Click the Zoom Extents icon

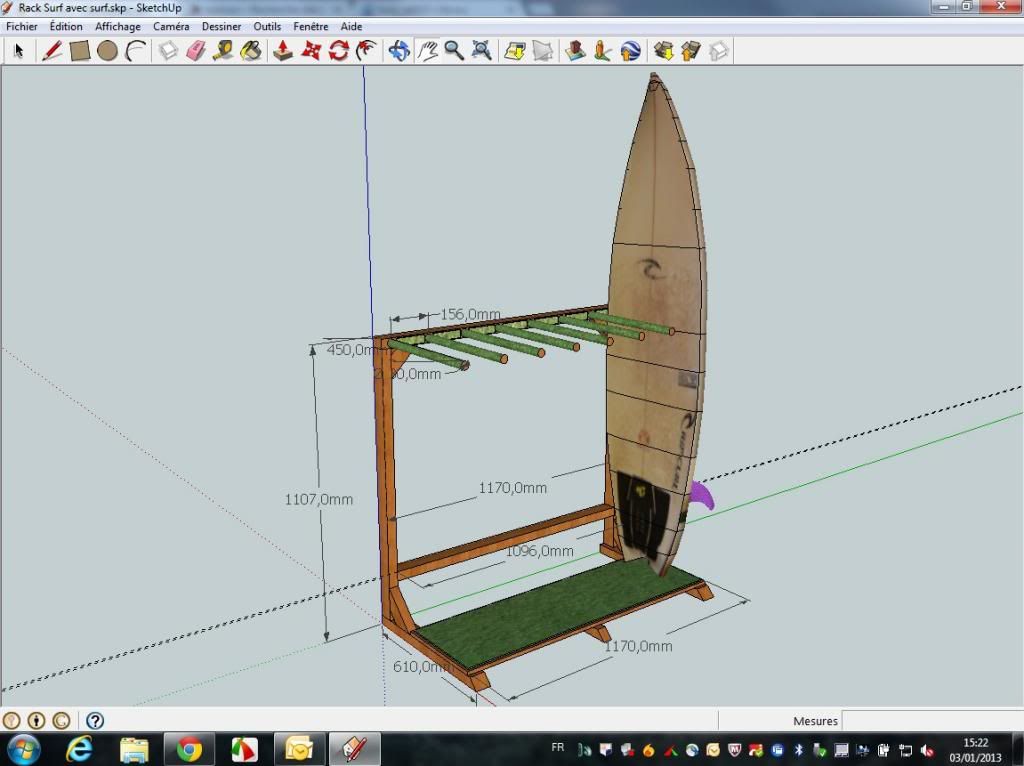[481, 51]
